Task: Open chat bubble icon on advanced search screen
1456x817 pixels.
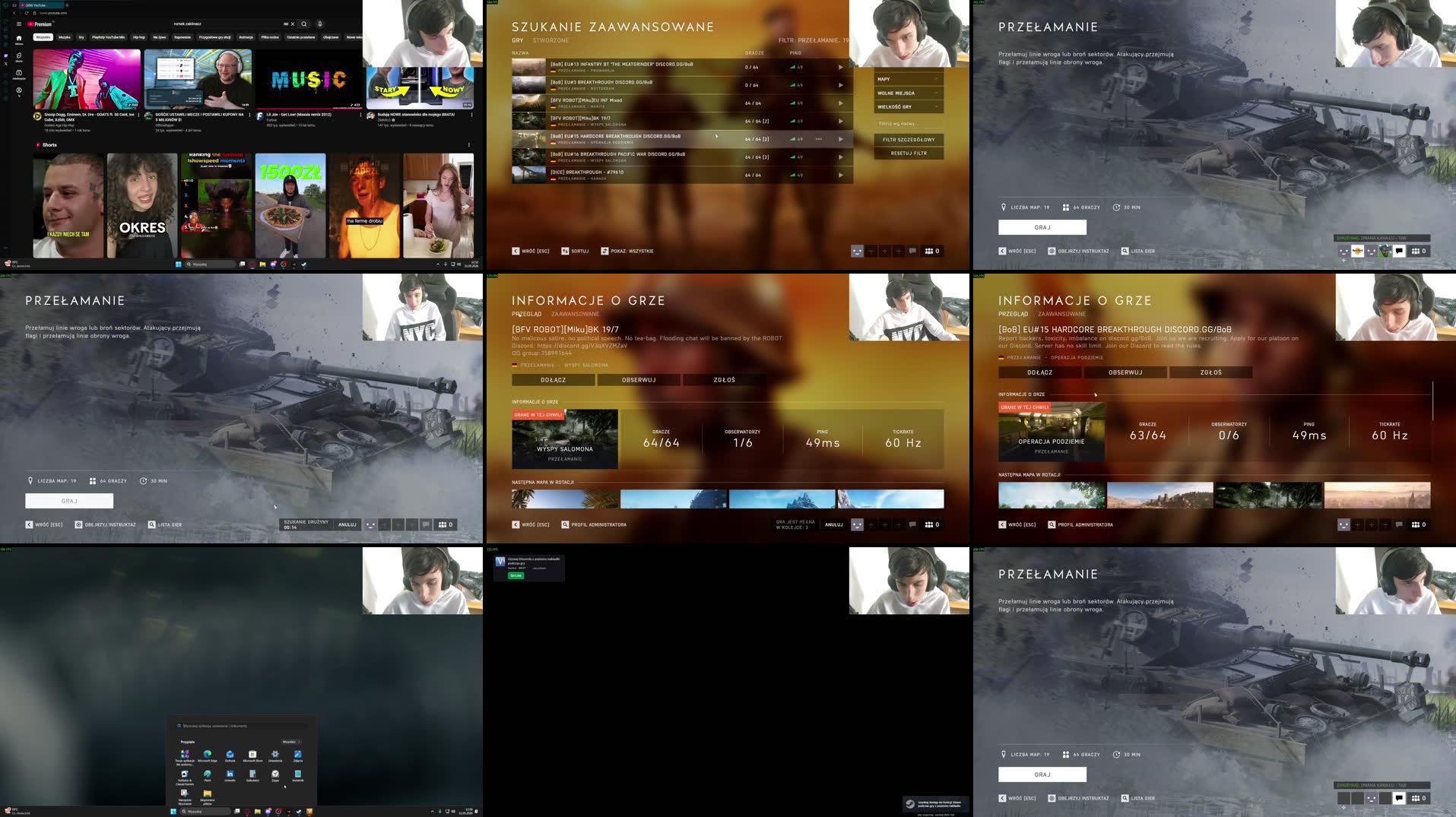Action: 912,251
